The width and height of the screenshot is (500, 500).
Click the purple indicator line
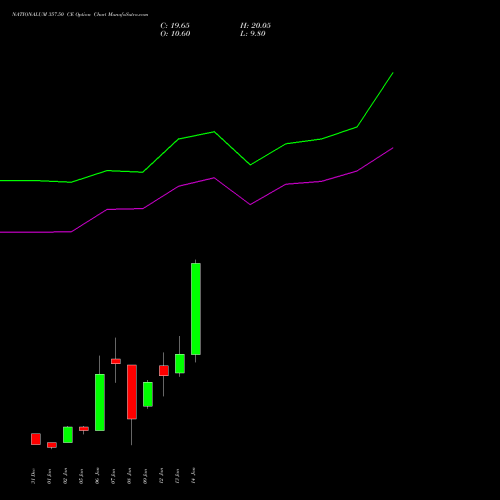click(214, 178)
